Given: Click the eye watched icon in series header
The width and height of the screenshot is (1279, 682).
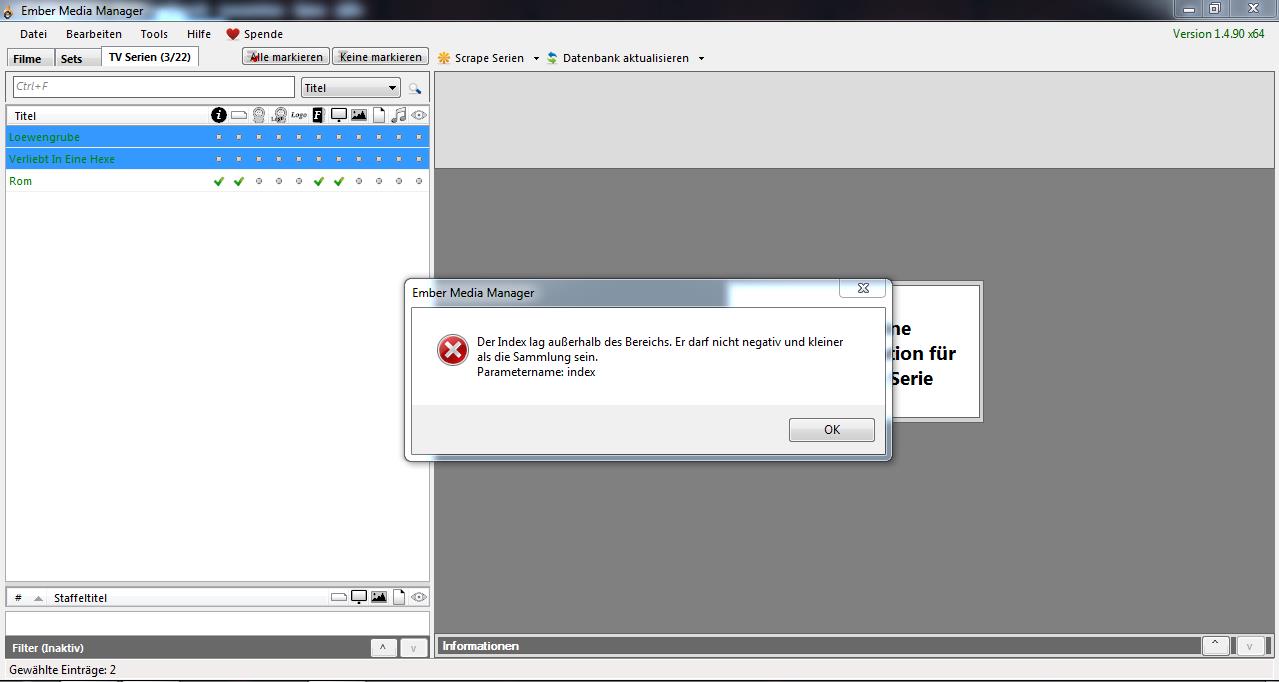Looking at the screenshot, I should [419, 115].
